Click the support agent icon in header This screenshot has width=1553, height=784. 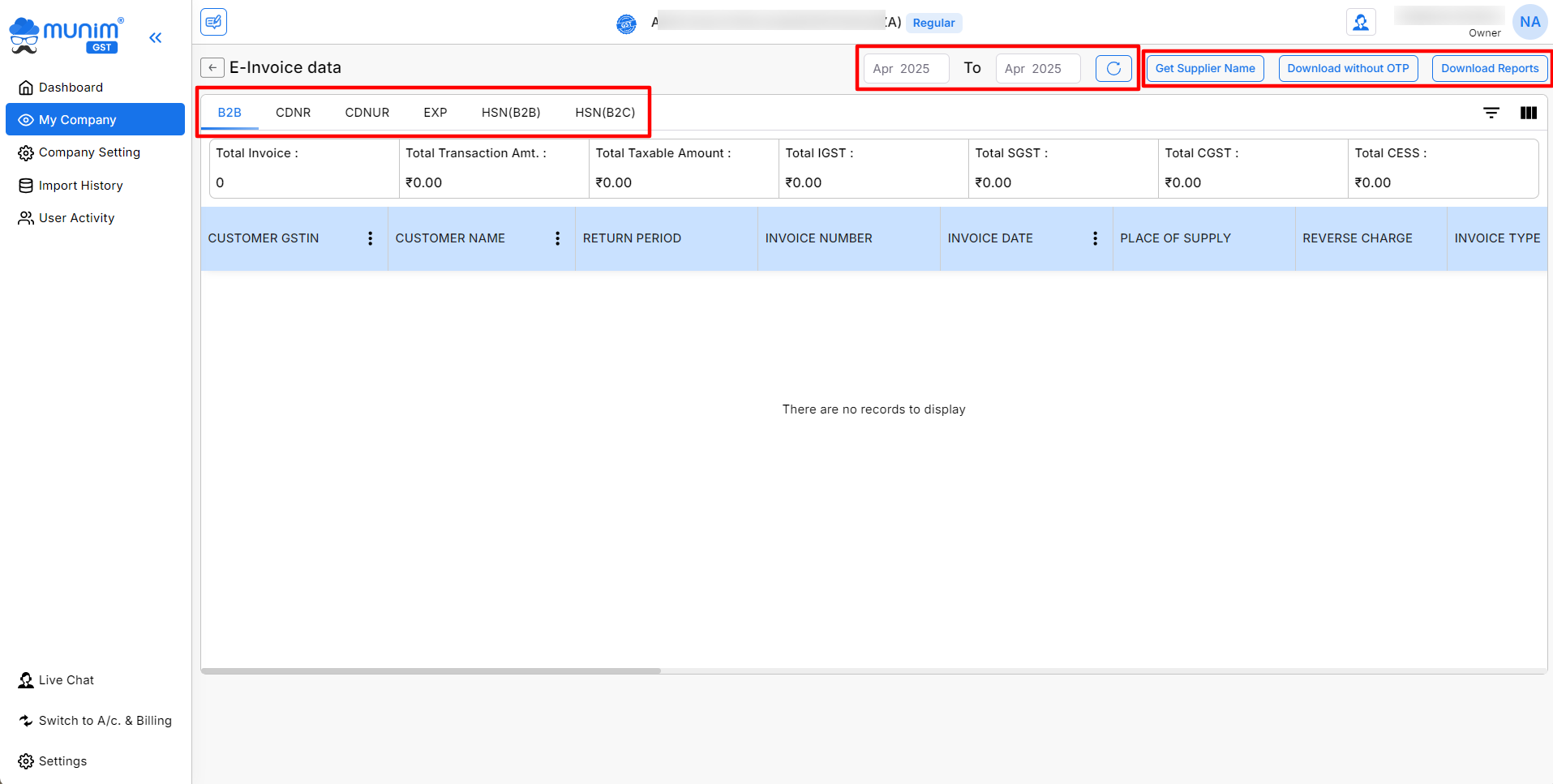coord(1360,23)
